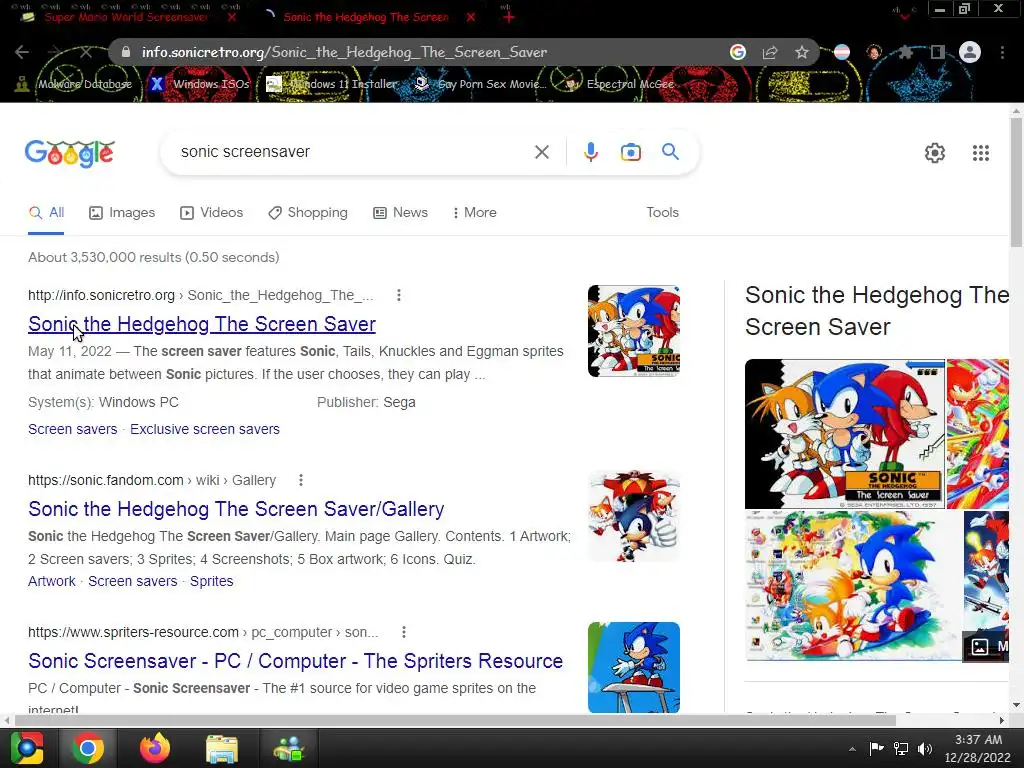Image resolution: width=1024 pixels, height=768 pixels.
Task: Open the Windows 11 Installer bookmark
Action: coord(332,84)
